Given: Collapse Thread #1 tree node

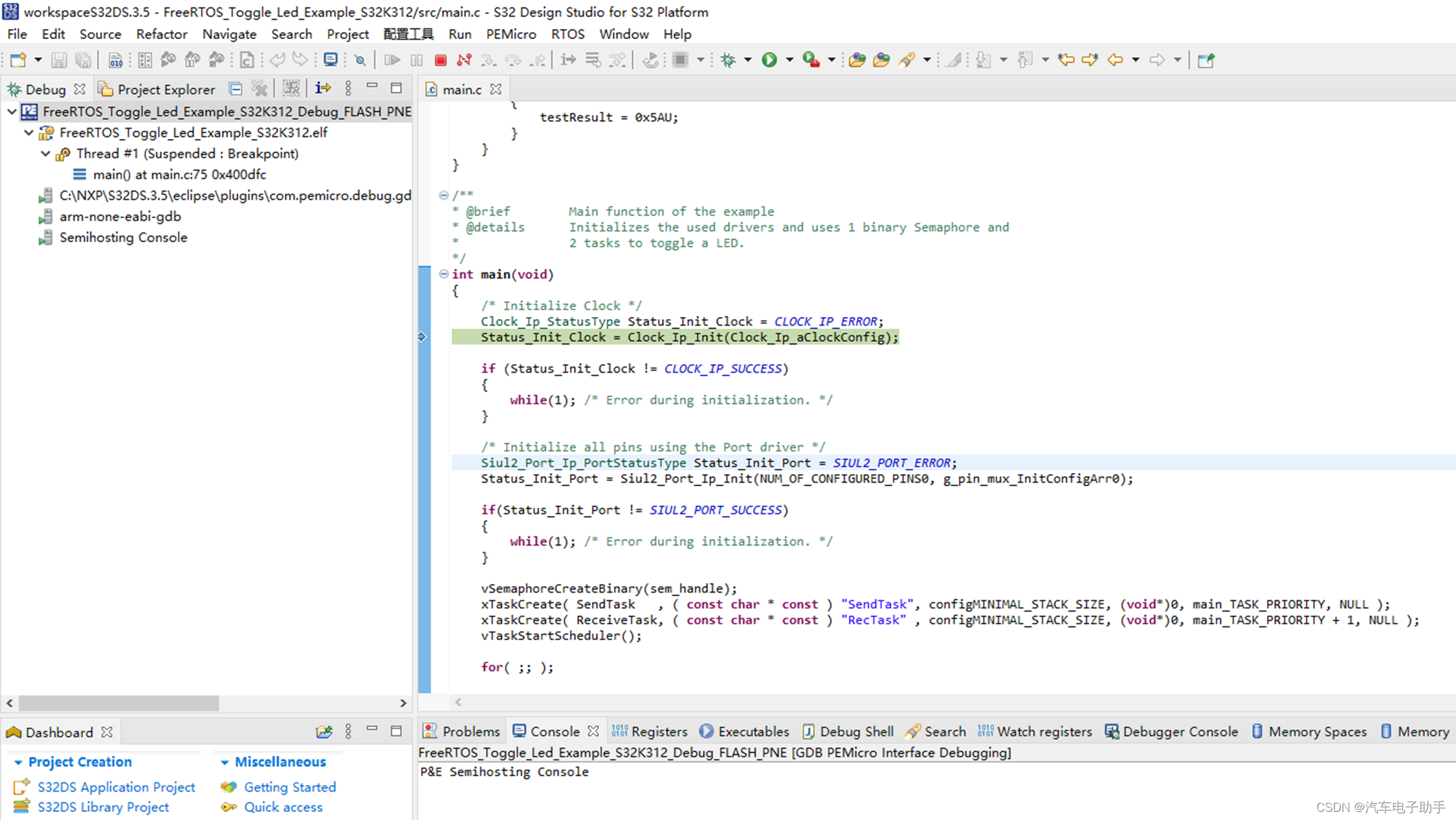Looking at the screenshot, I should [45, 154].
